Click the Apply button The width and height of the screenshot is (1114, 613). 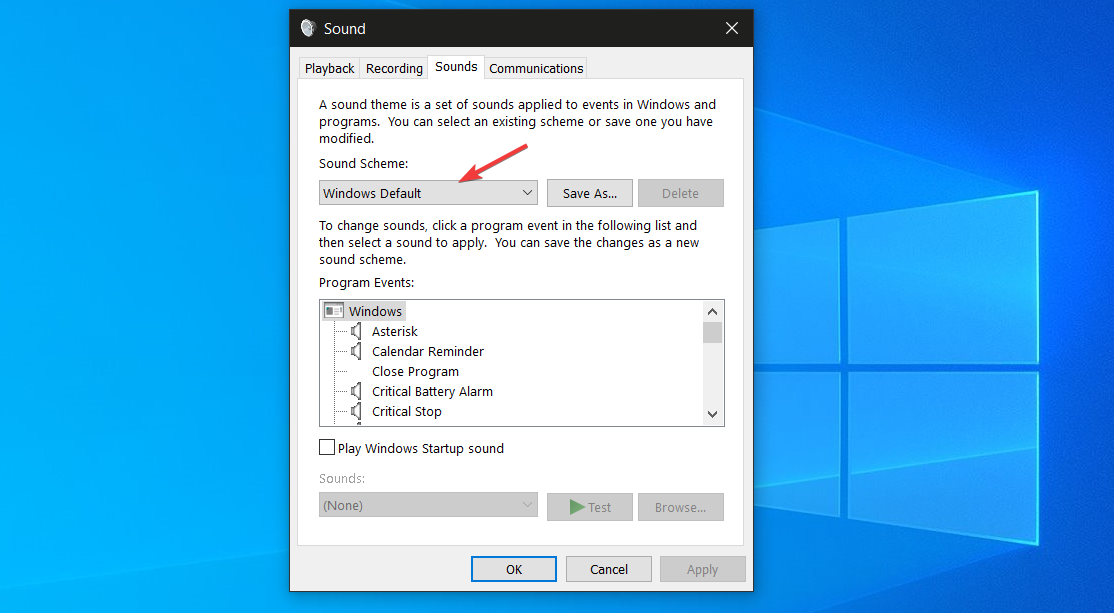[703, 569]
